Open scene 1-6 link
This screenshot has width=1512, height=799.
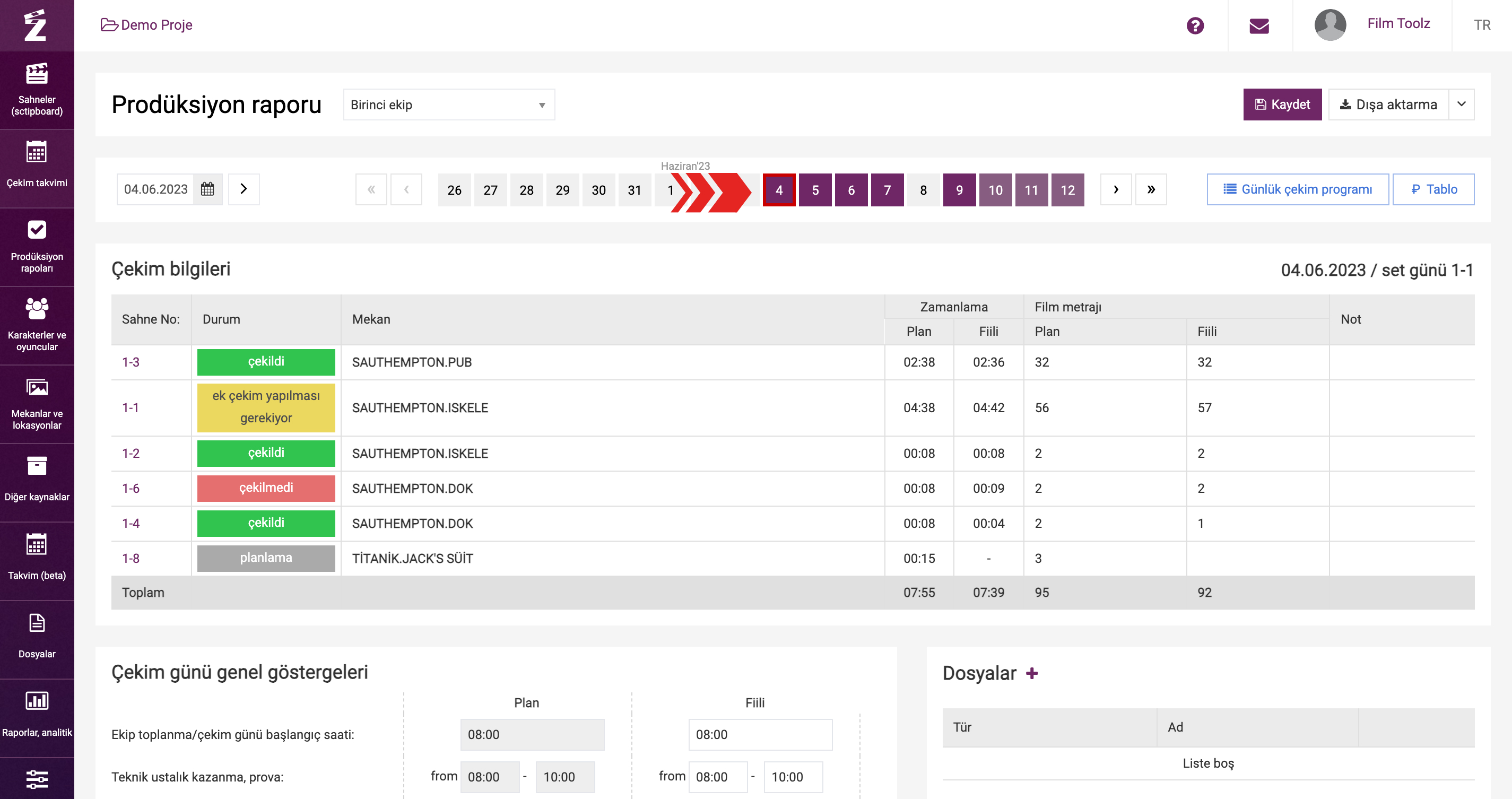(x=131, y=489)
